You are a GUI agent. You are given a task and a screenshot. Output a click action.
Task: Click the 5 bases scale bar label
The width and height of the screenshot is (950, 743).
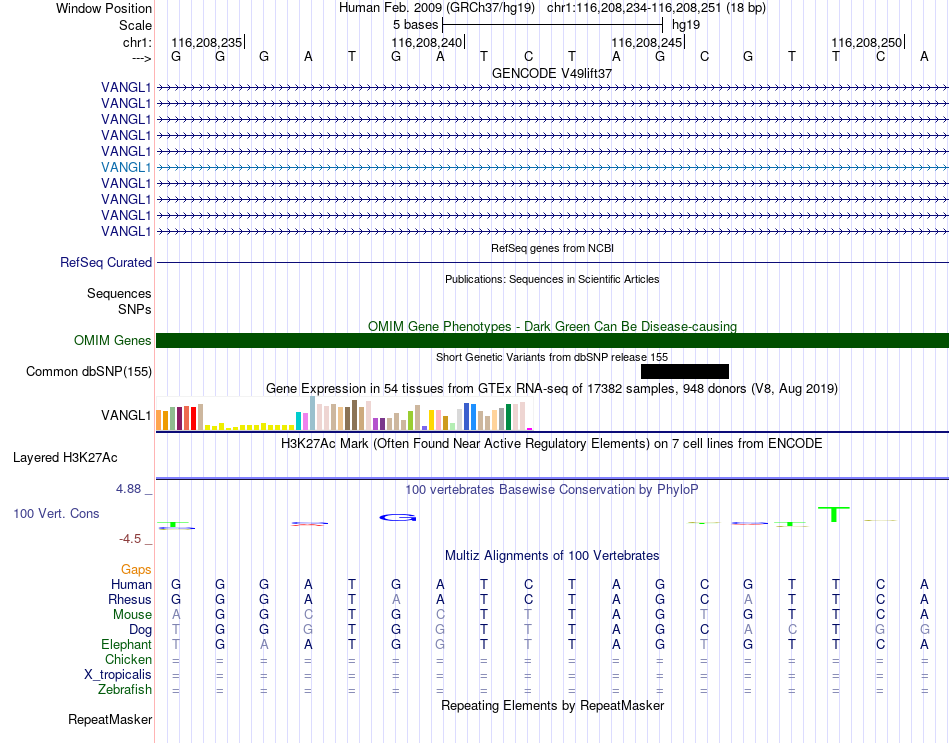[x=415, y=25]
